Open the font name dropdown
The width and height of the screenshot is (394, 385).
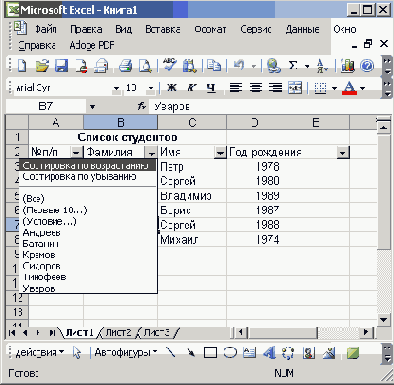116,88
